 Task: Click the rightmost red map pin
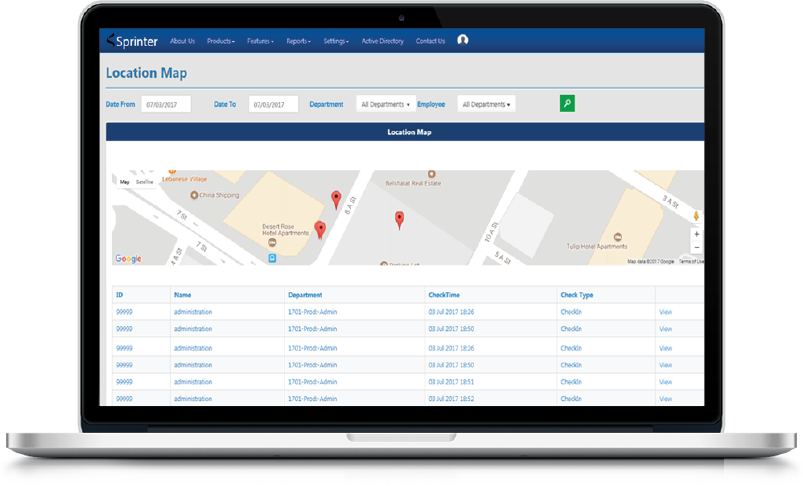[x=399, y=220]
